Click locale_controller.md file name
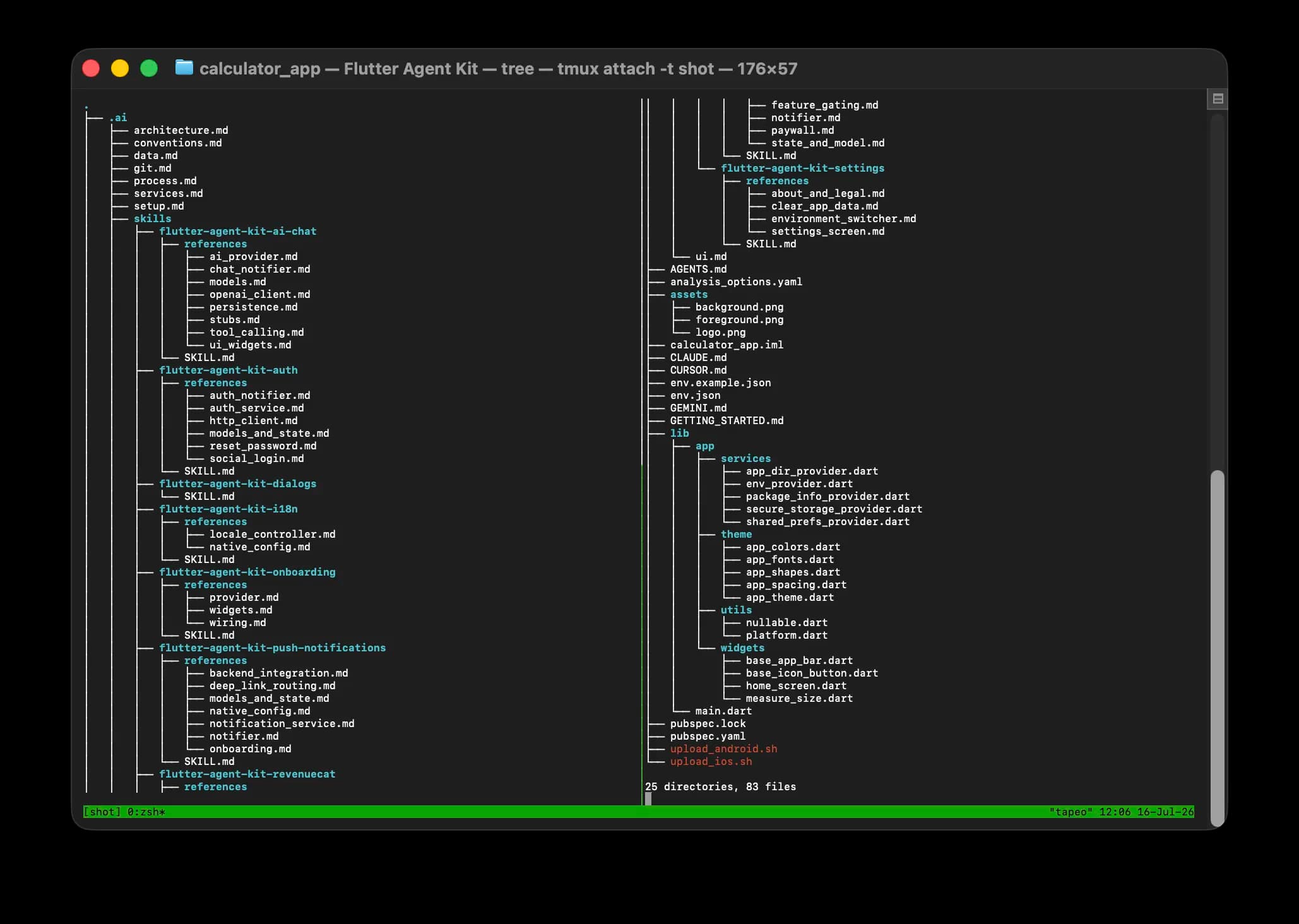 point(273,534)
